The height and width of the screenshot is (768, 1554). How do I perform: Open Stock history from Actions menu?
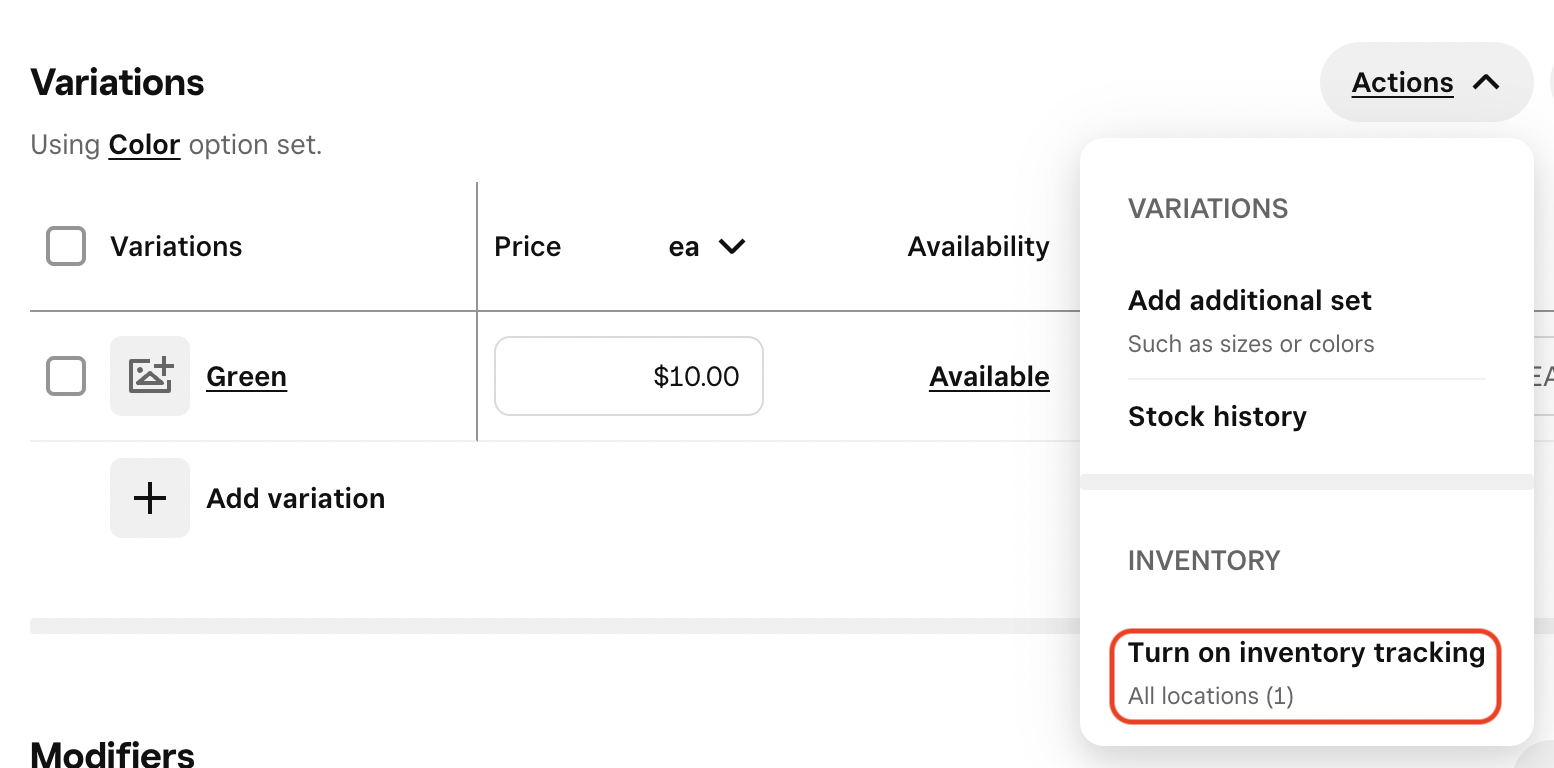[1217, 416]
